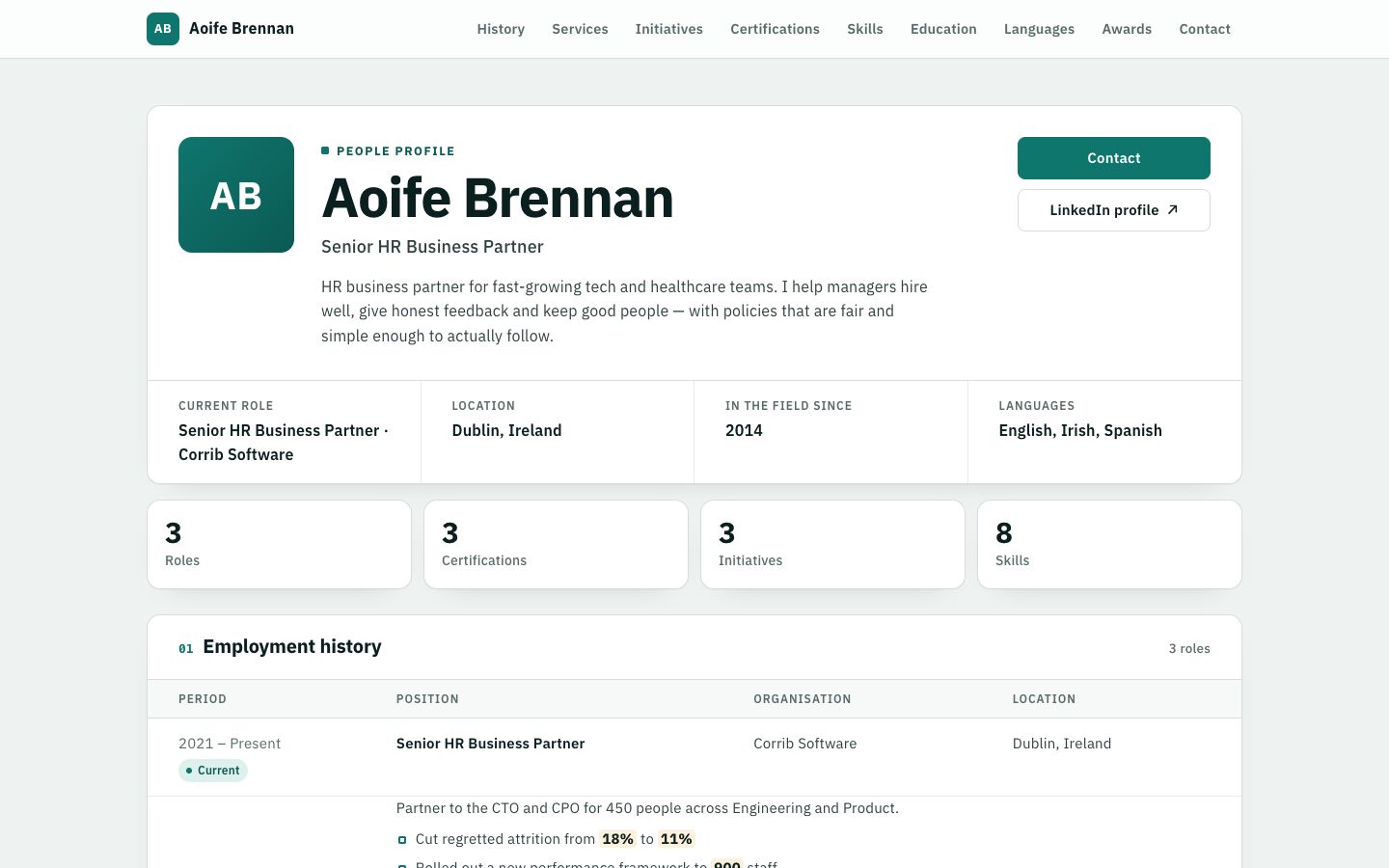Image resolution: width=1389 pixels, height=868 pixels.
Task: Click the Location column header in table
Action: click(x=1044, y=699)
